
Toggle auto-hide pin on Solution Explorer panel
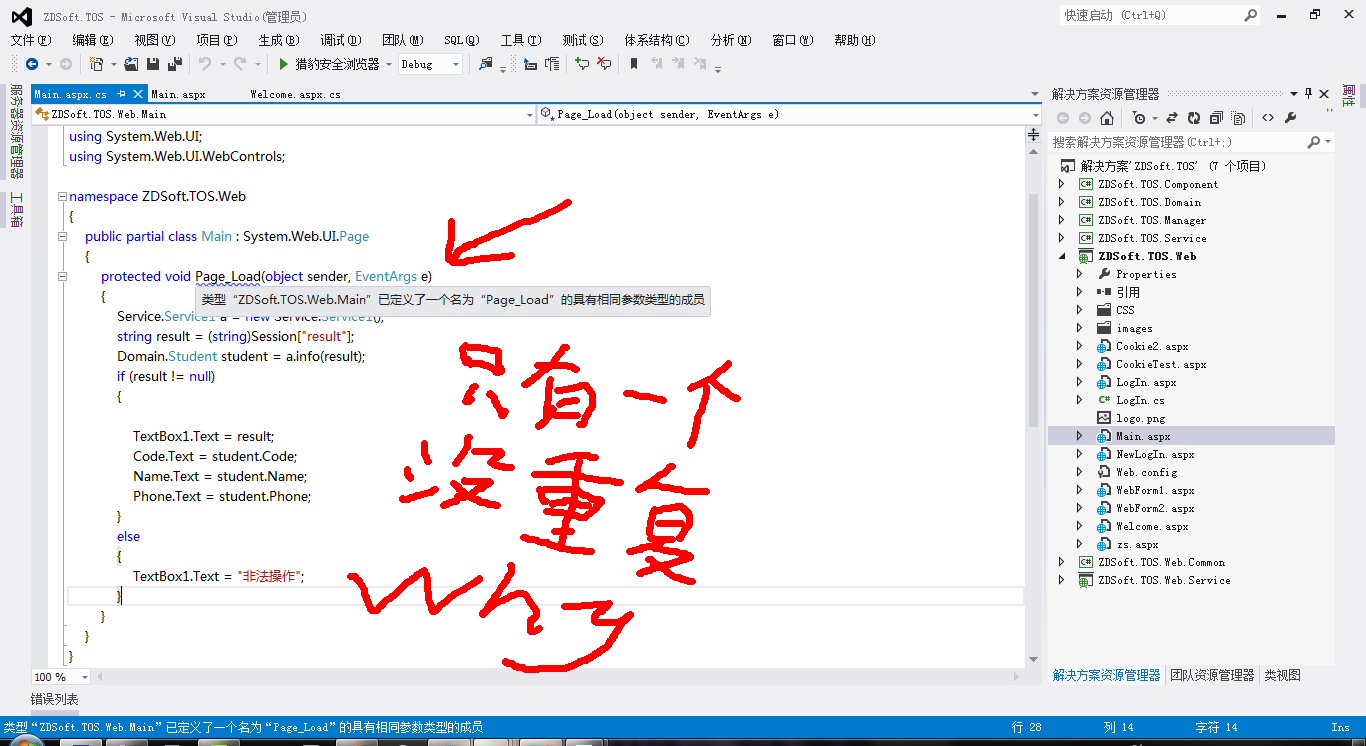[x=1308, y=94]
